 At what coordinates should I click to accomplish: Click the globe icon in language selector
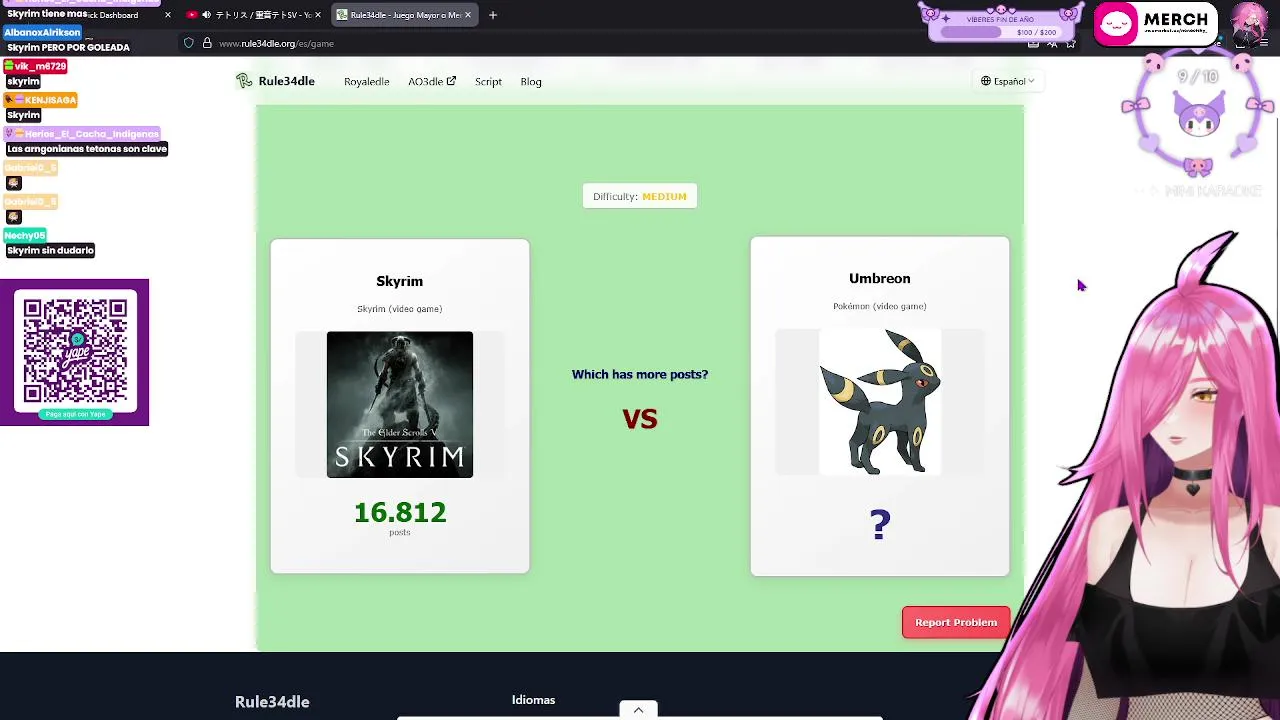coord(986,81)
